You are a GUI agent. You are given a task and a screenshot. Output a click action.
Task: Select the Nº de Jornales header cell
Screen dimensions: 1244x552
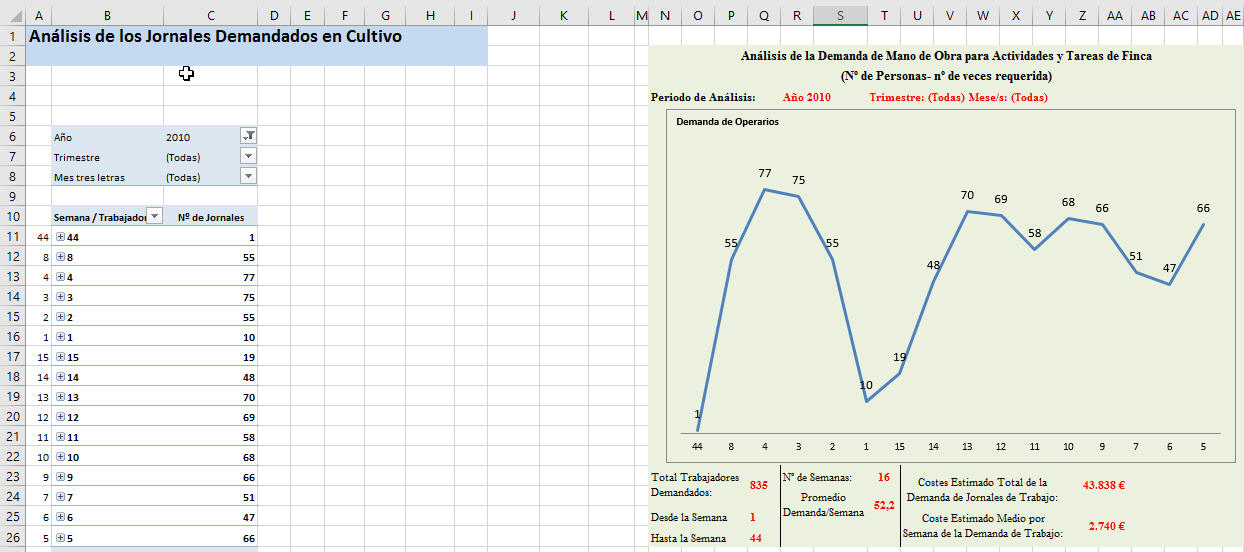coord(210,216)
